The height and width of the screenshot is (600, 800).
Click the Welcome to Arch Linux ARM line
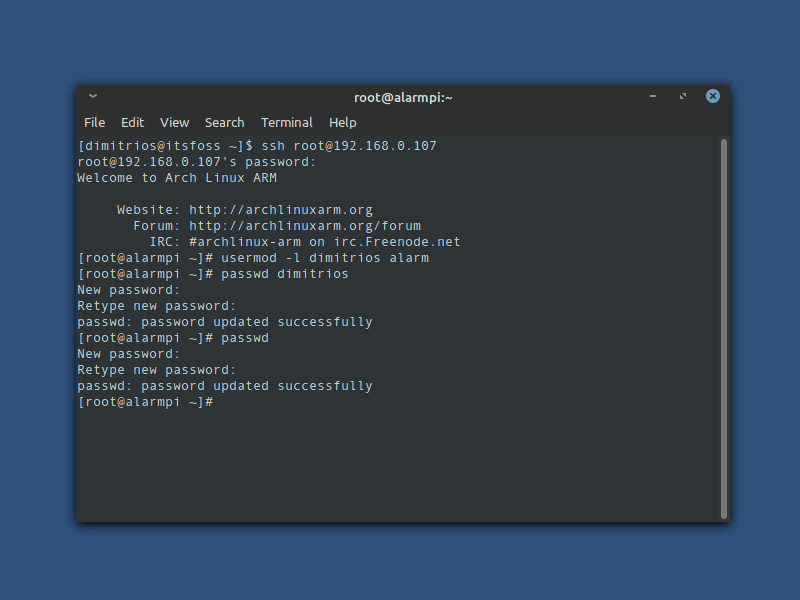[x=177, y=178]
